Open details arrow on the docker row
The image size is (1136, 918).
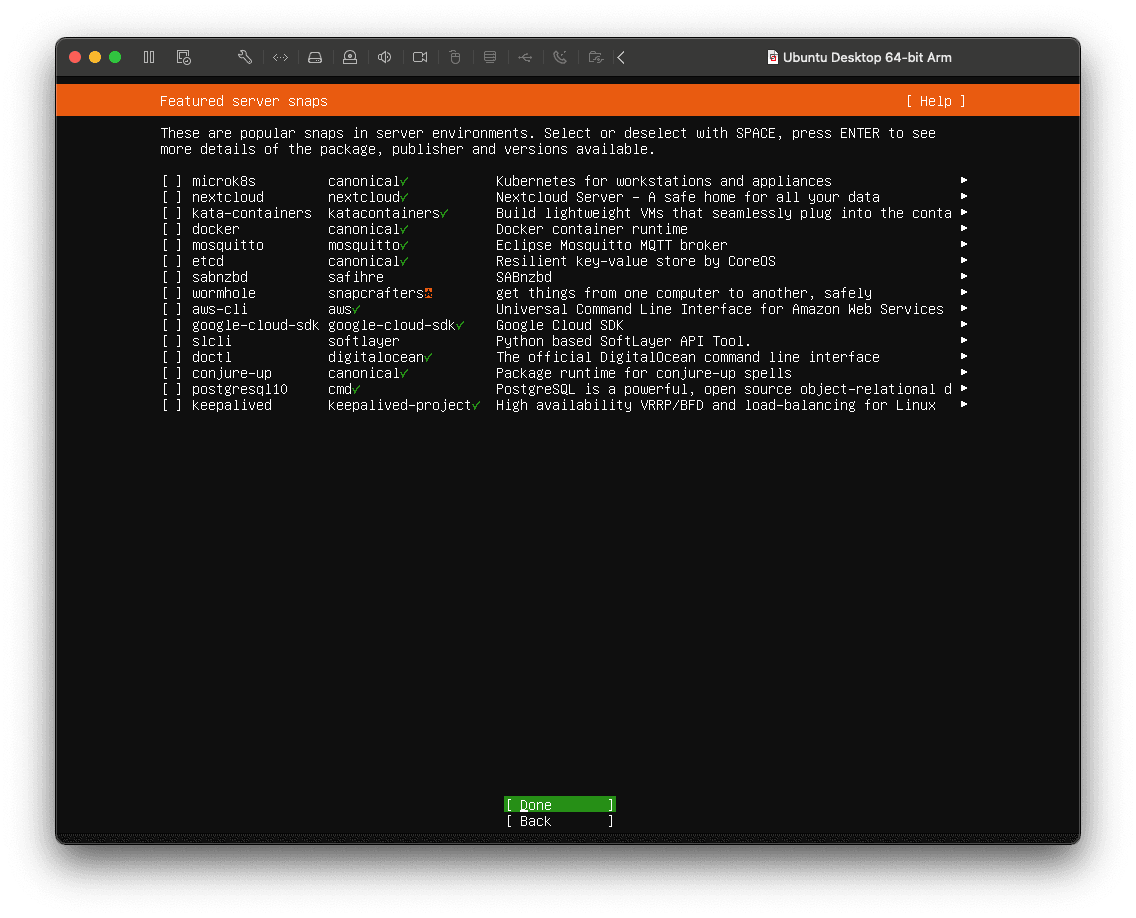tap(964, 228)
